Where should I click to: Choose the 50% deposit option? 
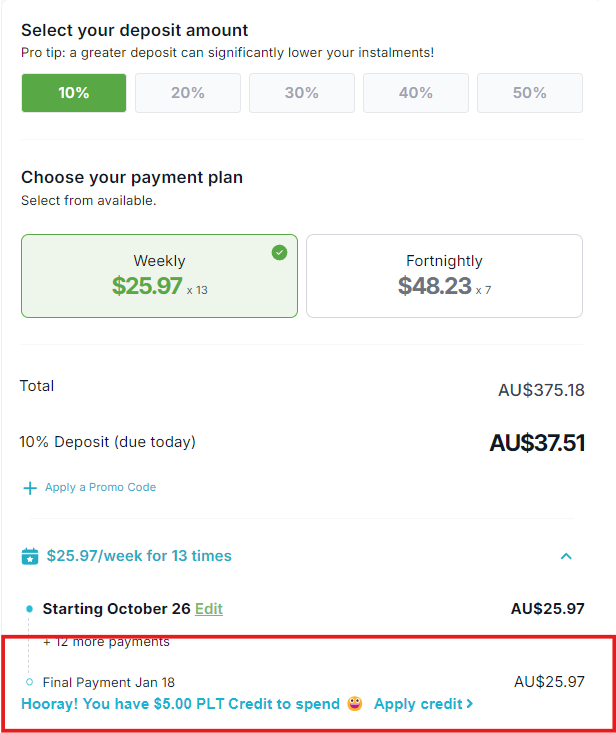point(530,93)
